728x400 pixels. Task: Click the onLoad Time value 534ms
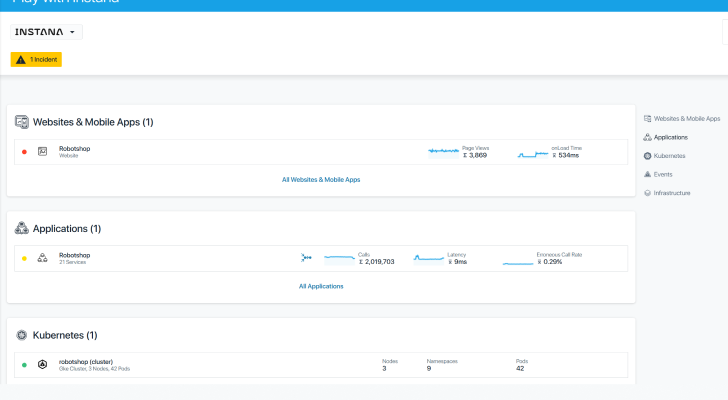pyautogui.click(x=566, y=155)
